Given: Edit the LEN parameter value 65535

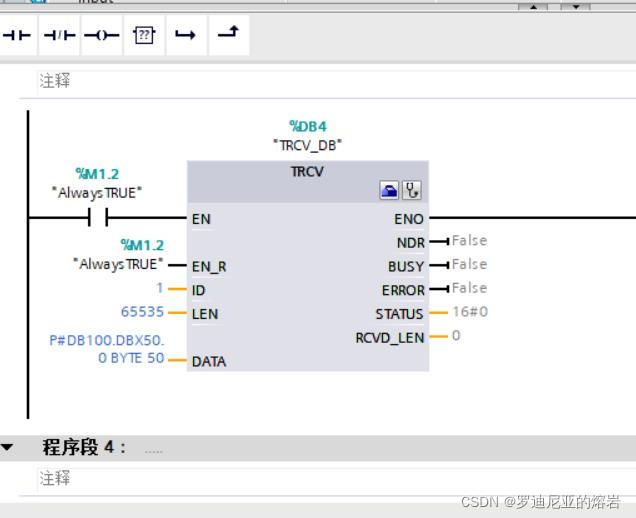Looking at the screenshot, I should (x=142, y=312).
